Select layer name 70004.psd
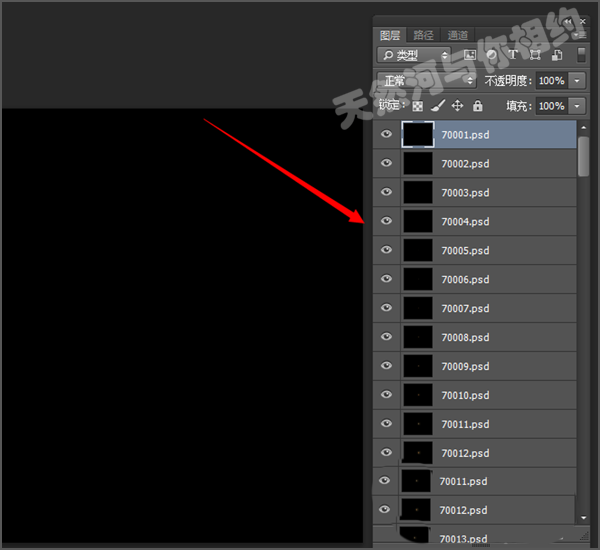 (465, 222)
